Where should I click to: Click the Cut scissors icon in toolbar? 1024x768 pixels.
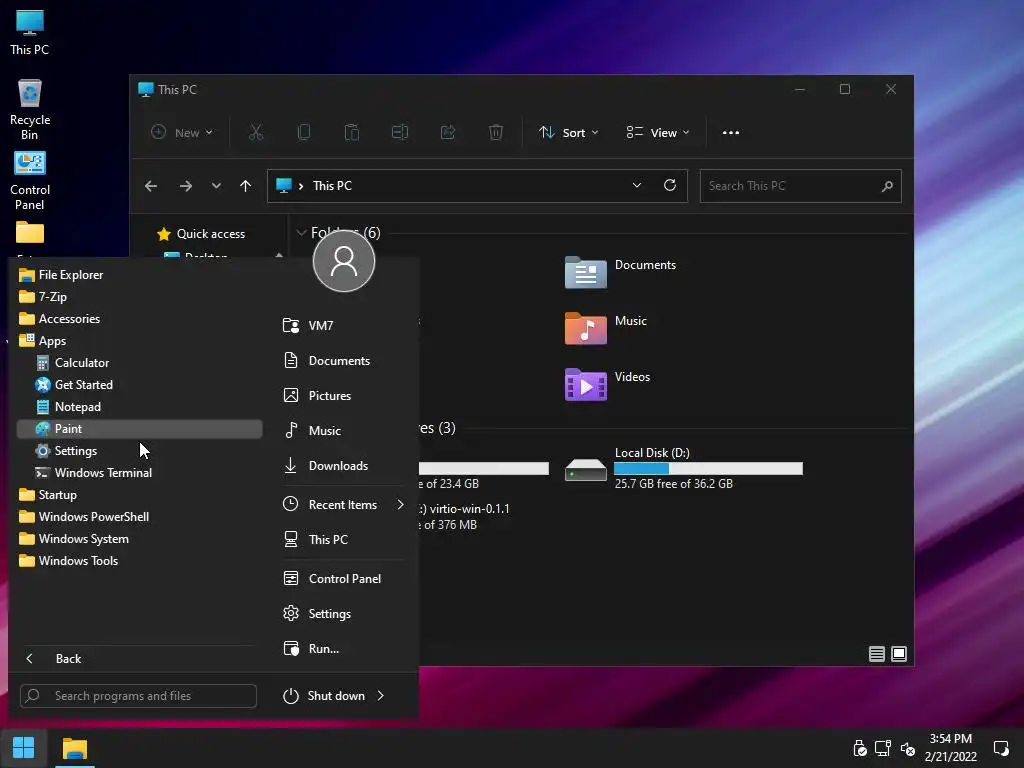pos(255,133)
